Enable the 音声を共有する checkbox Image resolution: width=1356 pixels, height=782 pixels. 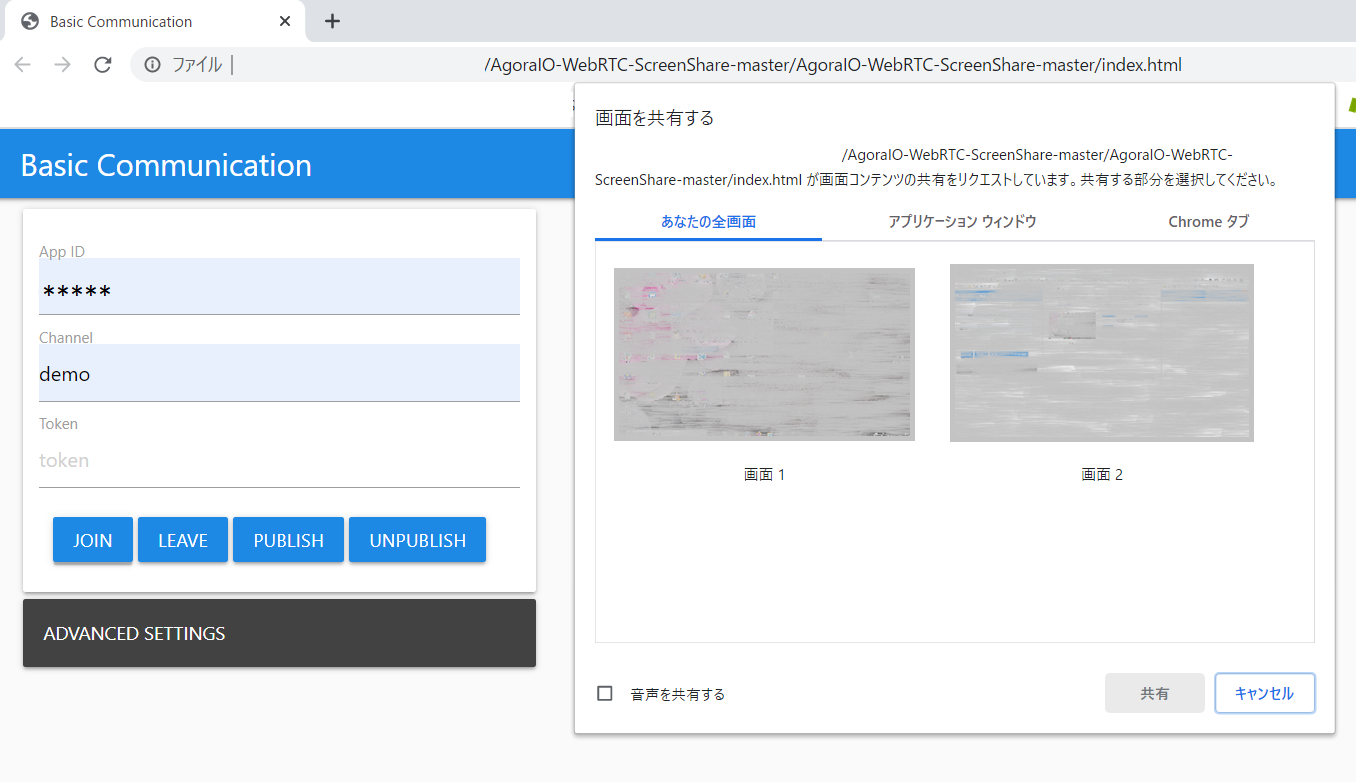click(605, 693)
